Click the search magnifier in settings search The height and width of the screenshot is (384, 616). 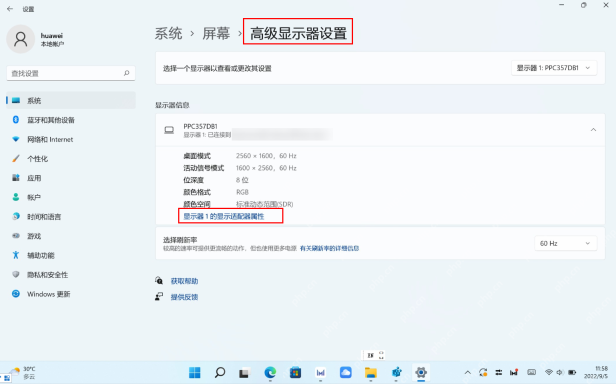126,73
